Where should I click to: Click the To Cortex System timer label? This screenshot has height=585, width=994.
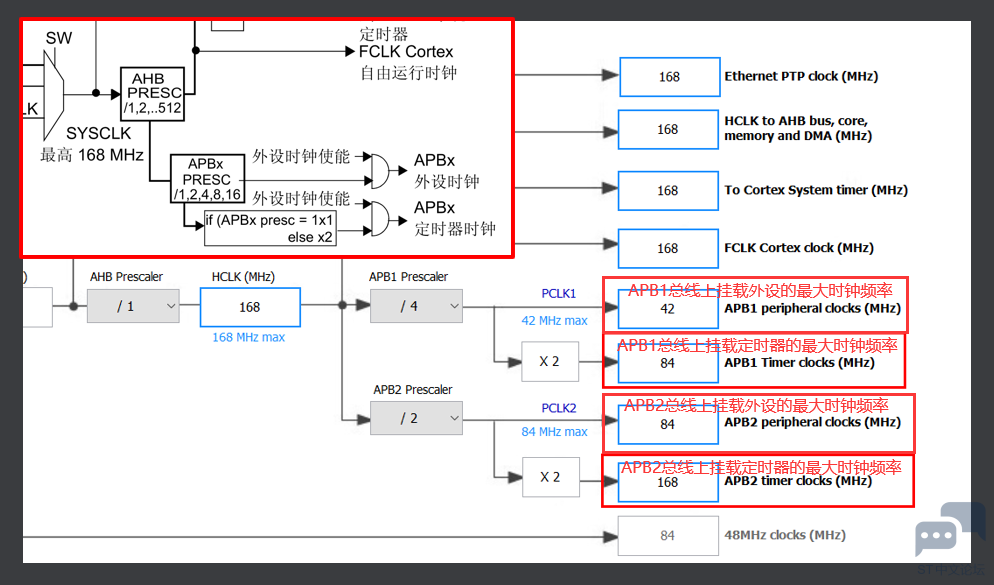(x=816, y=190)
